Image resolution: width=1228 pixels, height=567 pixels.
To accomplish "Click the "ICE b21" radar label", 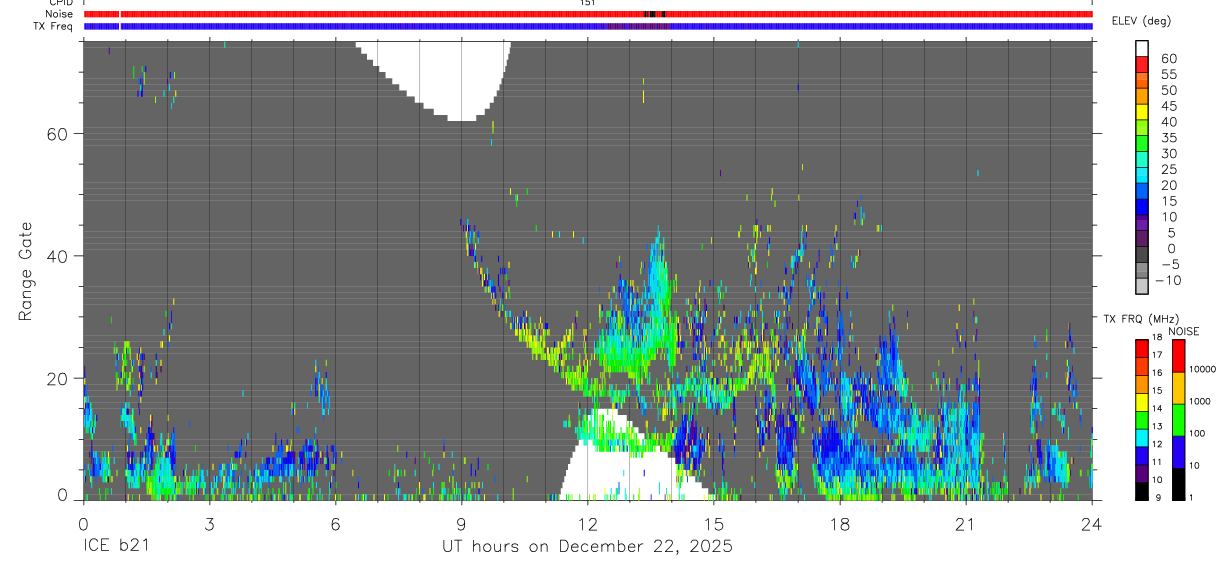I will coord(115,547).
